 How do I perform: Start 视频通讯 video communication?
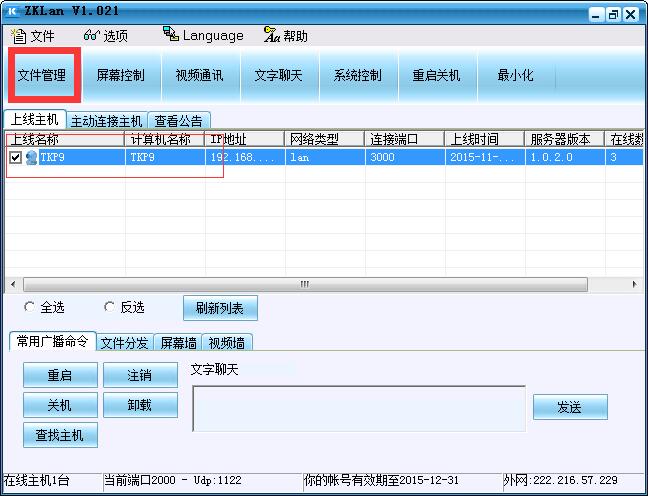tap(199, 75)
